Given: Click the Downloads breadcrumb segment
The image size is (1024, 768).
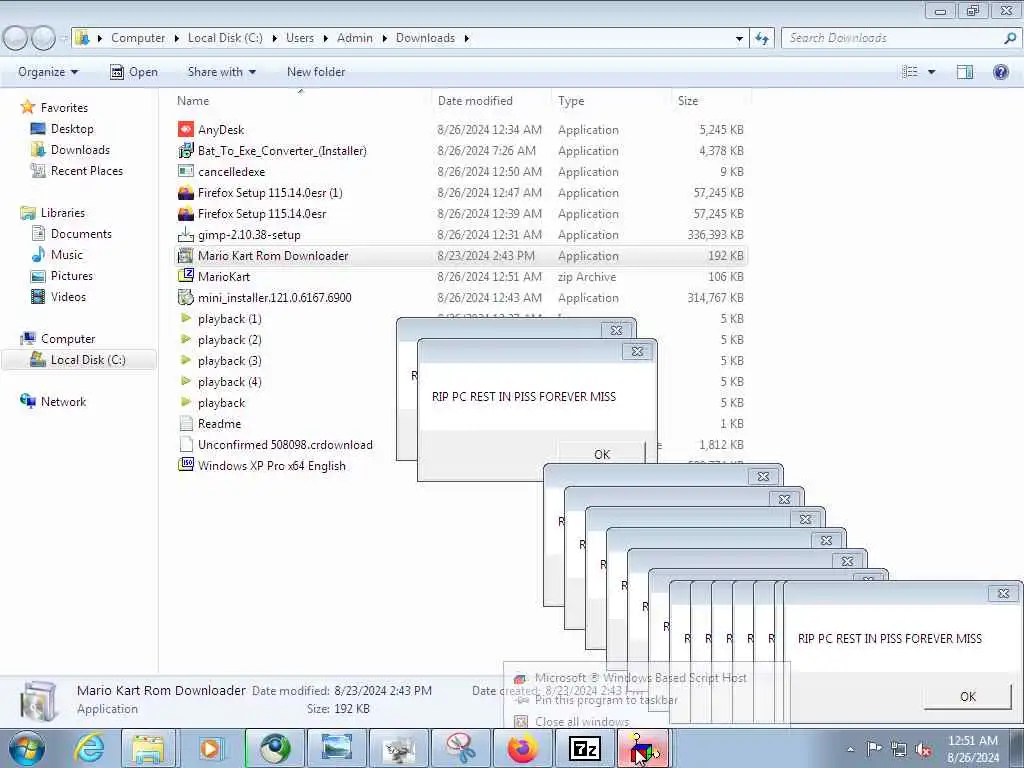Looking at the screenshot, I should tap(425, 38).
